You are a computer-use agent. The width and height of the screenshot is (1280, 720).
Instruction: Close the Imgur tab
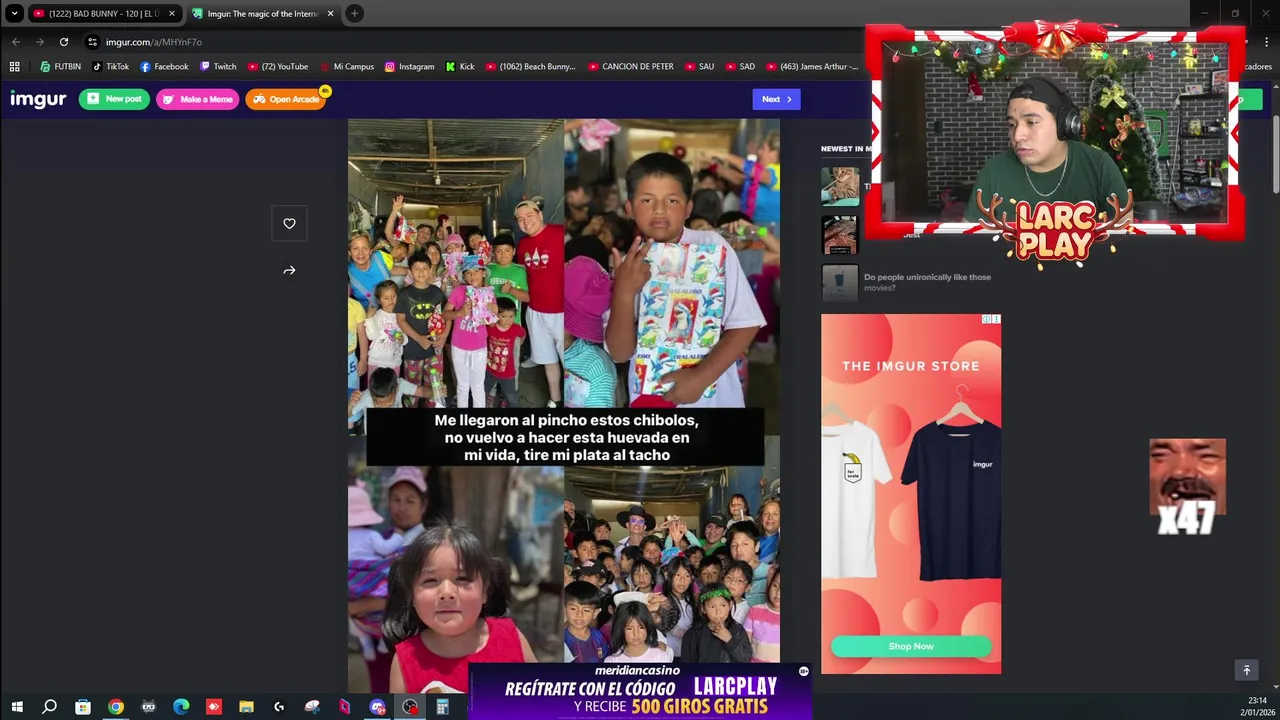point(330,14)
